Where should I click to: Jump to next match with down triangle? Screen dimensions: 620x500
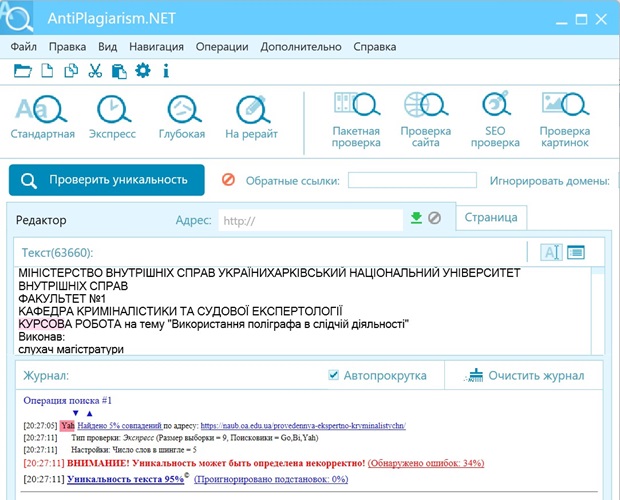76,413
